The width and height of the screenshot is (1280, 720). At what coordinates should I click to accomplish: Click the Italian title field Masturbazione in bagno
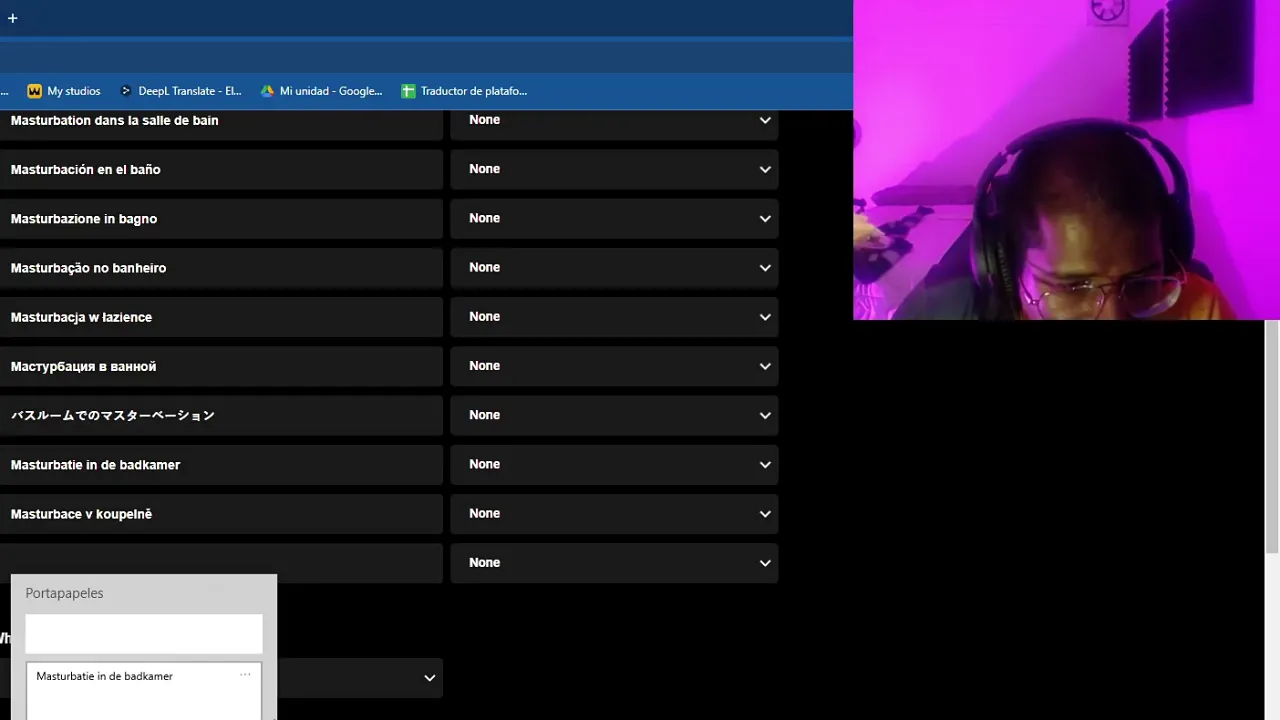(221, 218)
